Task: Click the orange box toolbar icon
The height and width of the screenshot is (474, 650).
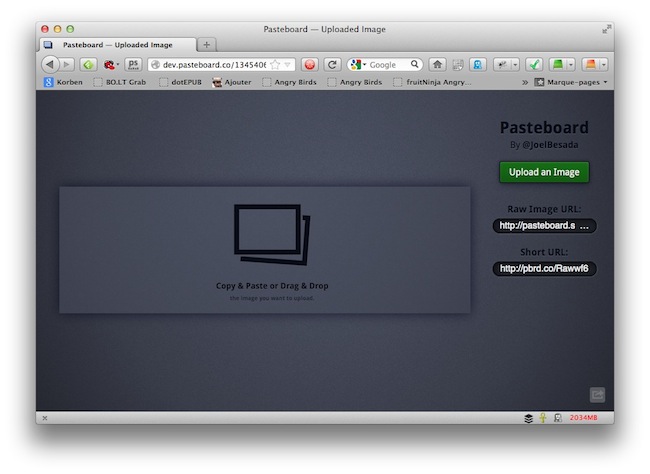Action: [x=590, y=65]
